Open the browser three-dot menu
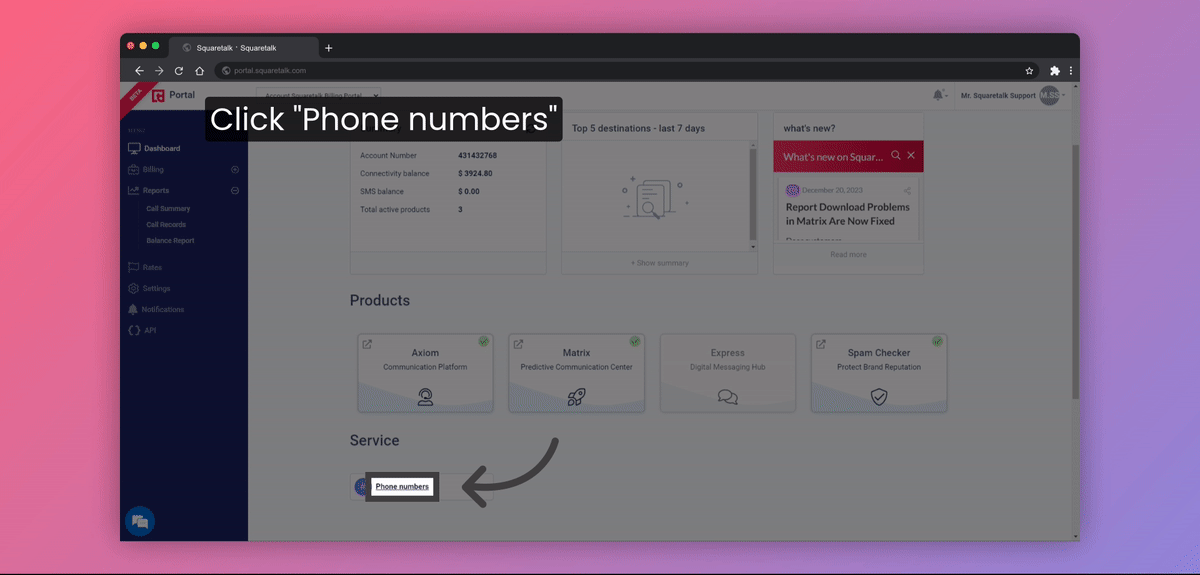1200x575 pixels. (1071, 71)
